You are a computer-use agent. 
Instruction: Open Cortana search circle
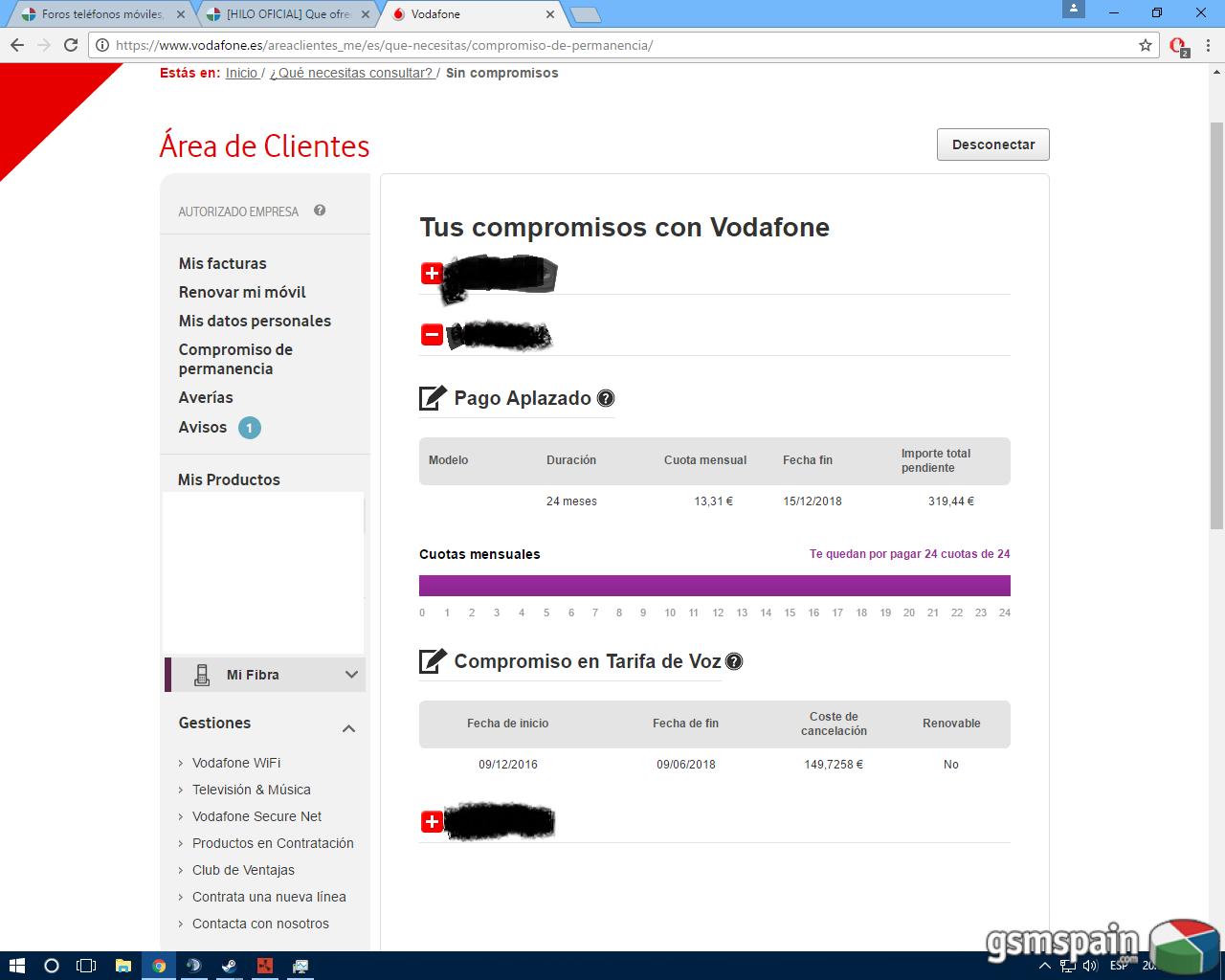click(52, 966)
